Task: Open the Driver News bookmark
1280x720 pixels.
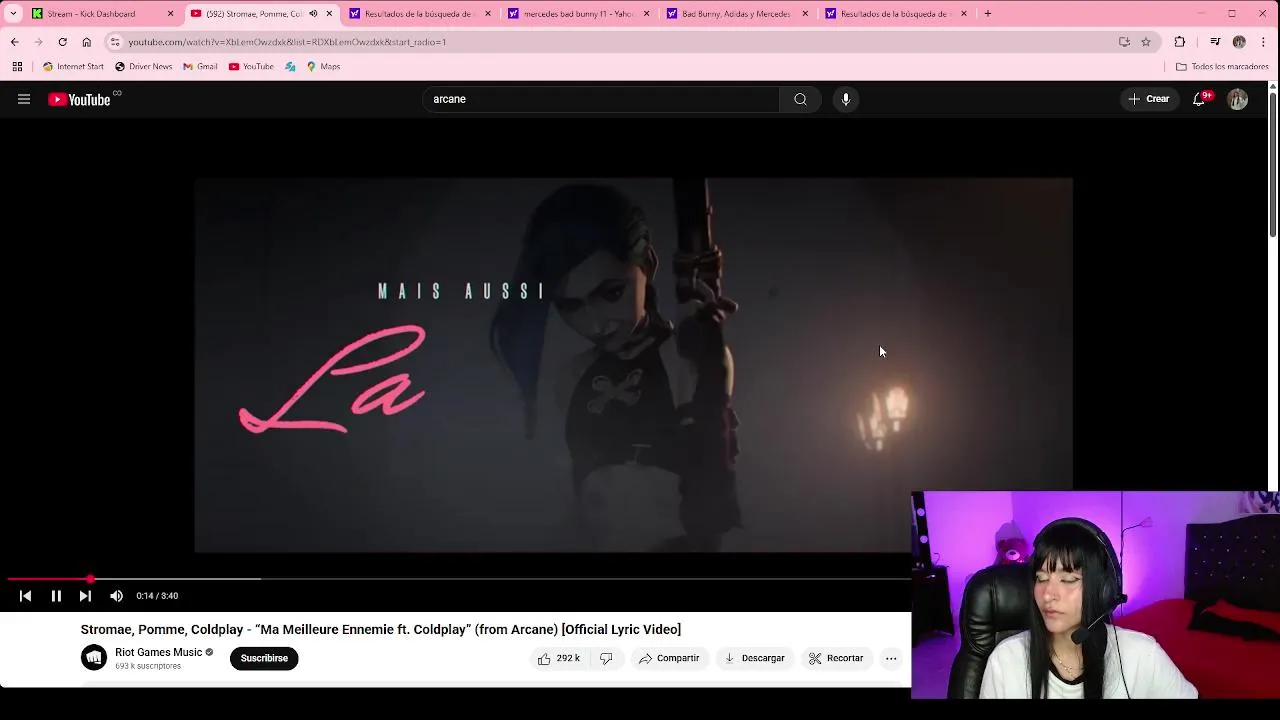Action: pos(143,67)
